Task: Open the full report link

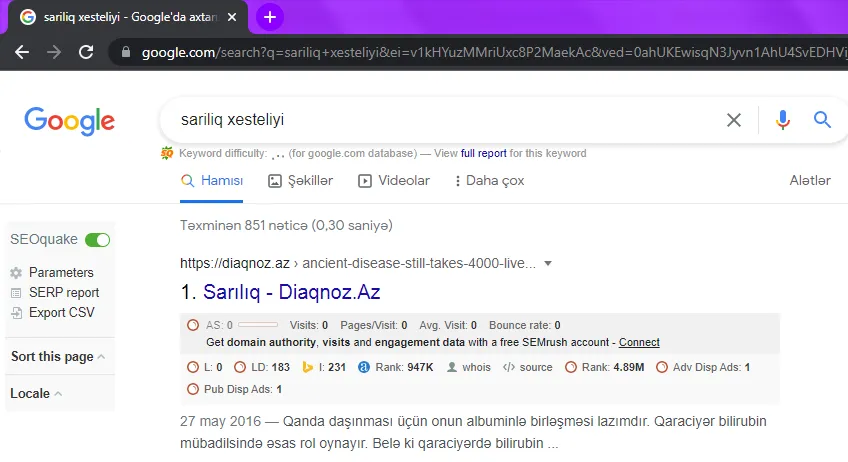Action: tap(483, 153)
